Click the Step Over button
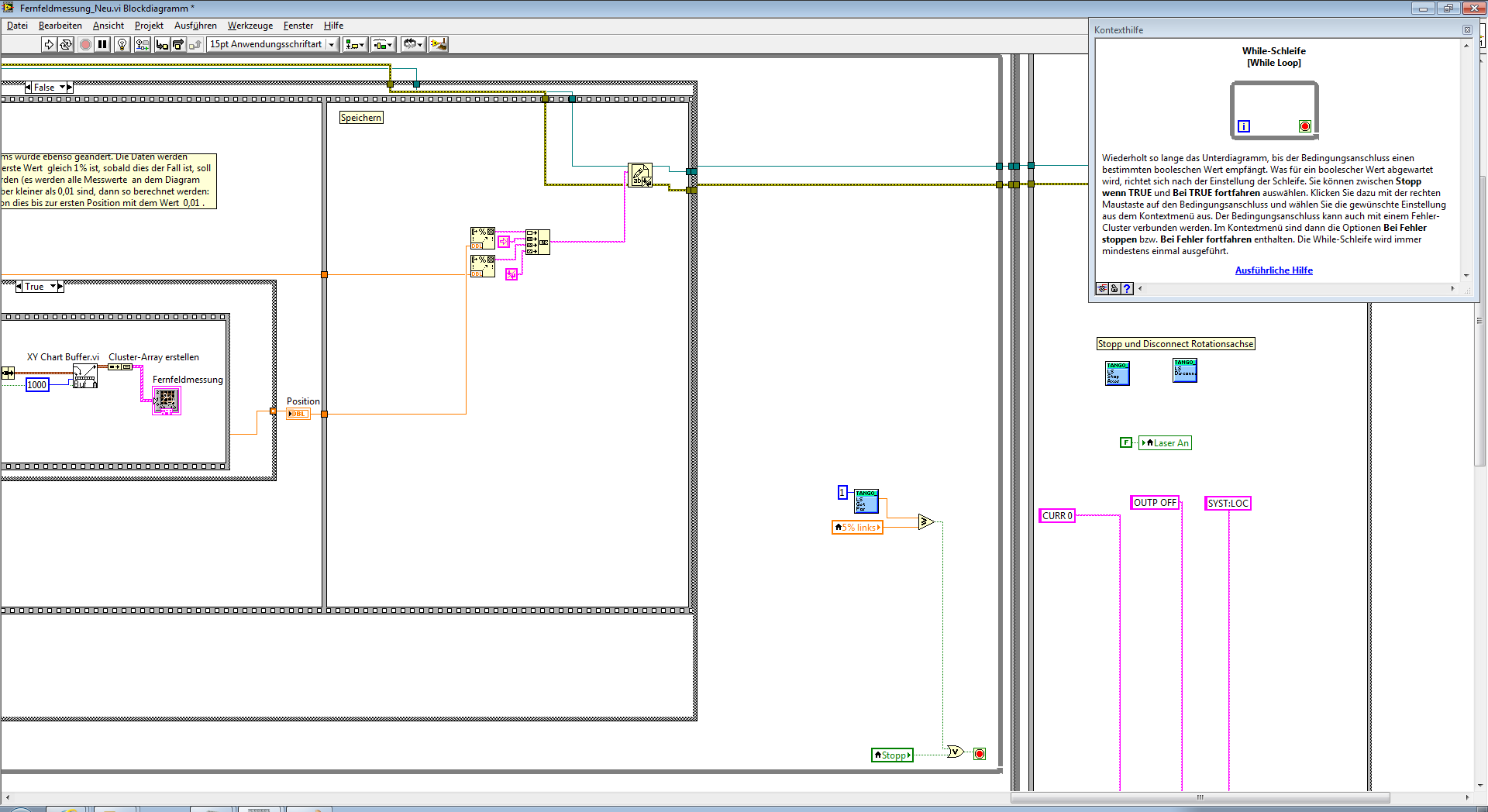The height and width of the screenshot is (812, 1488). click(x=178, y=44)
